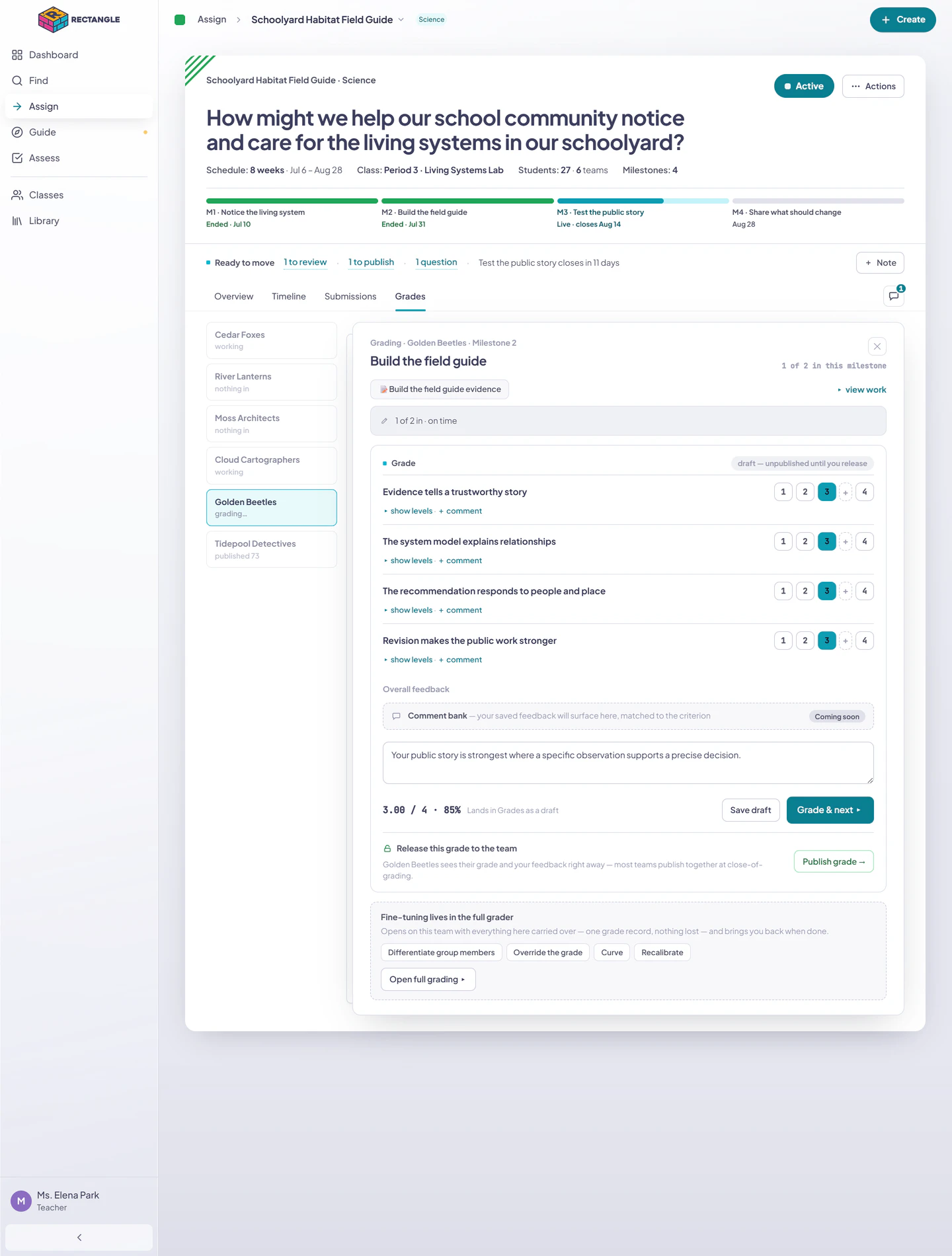Select score 4 for Revision makes public work stronger
The width and height of the screenshot is (952, 1256).
[865, 641]
